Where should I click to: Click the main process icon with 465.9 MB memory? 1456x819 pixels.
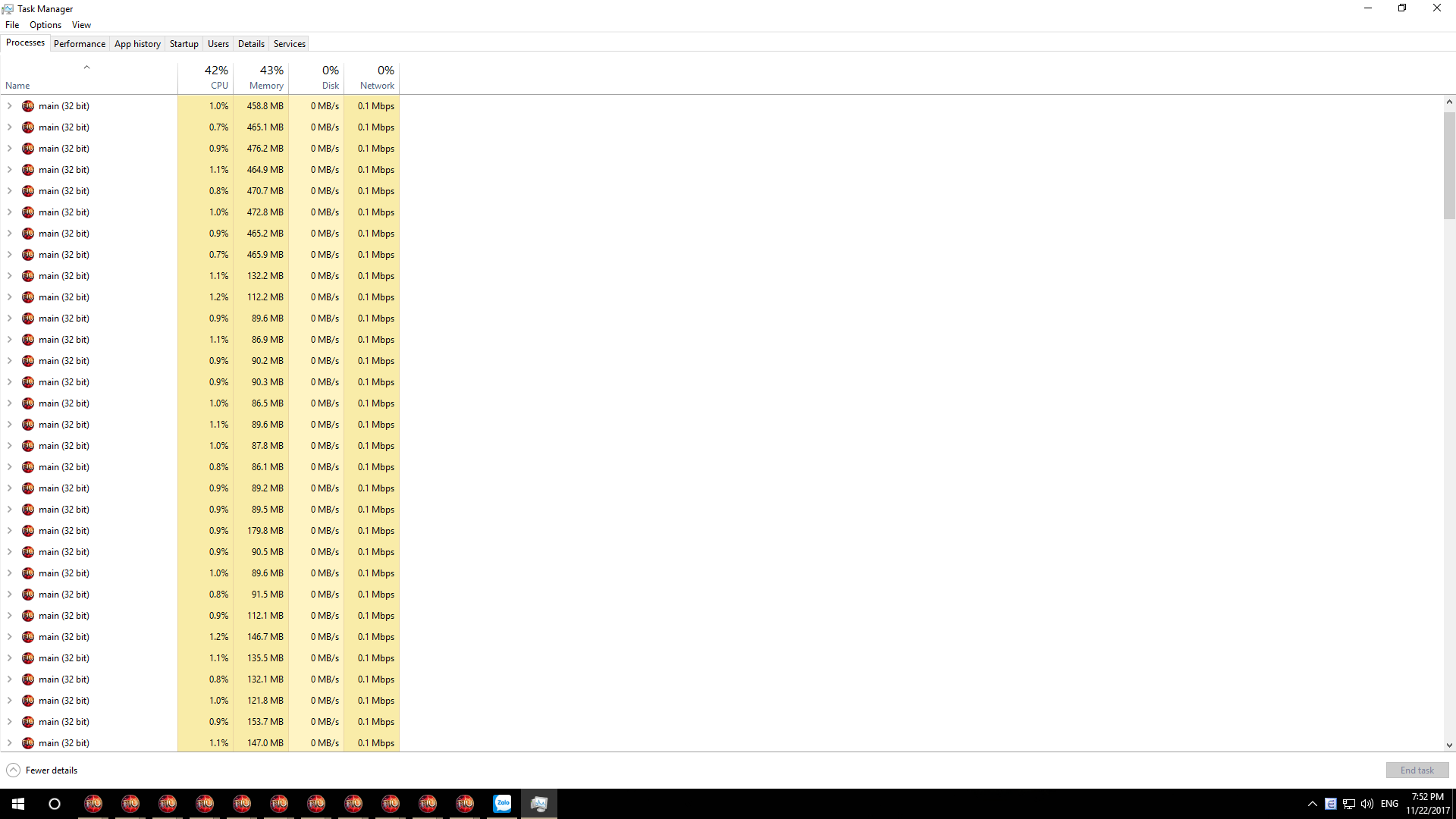(x=28, y=255)
